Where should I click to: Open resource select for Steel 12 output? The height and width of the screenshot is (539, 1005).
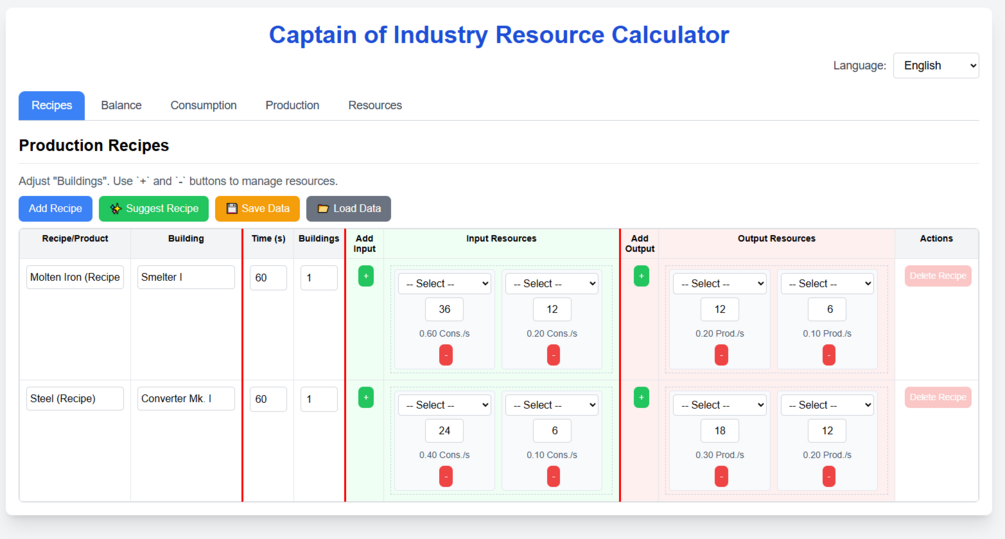pos(827,405)
